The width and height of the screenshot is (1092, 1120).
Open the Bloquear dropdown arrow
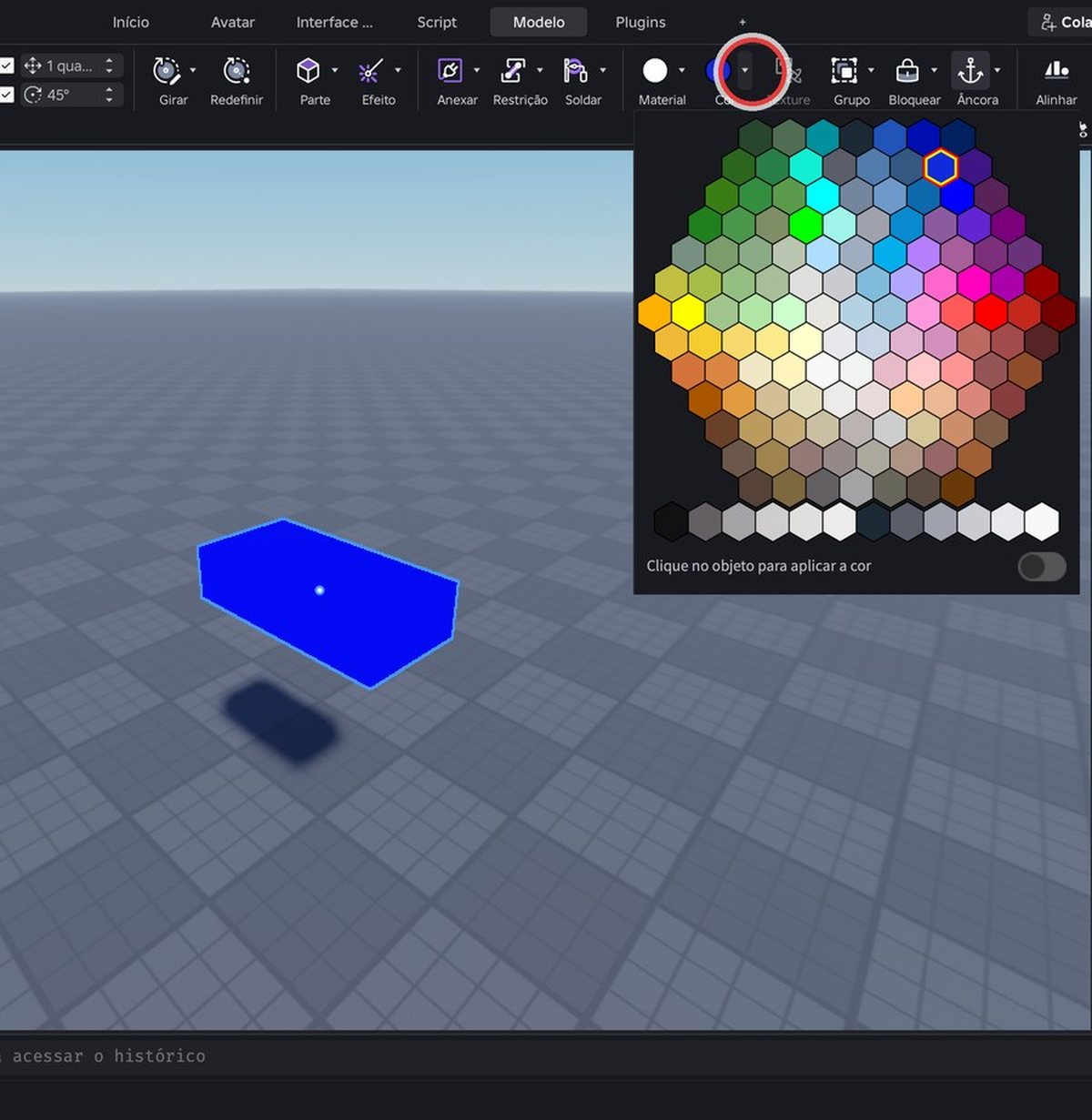934,70
